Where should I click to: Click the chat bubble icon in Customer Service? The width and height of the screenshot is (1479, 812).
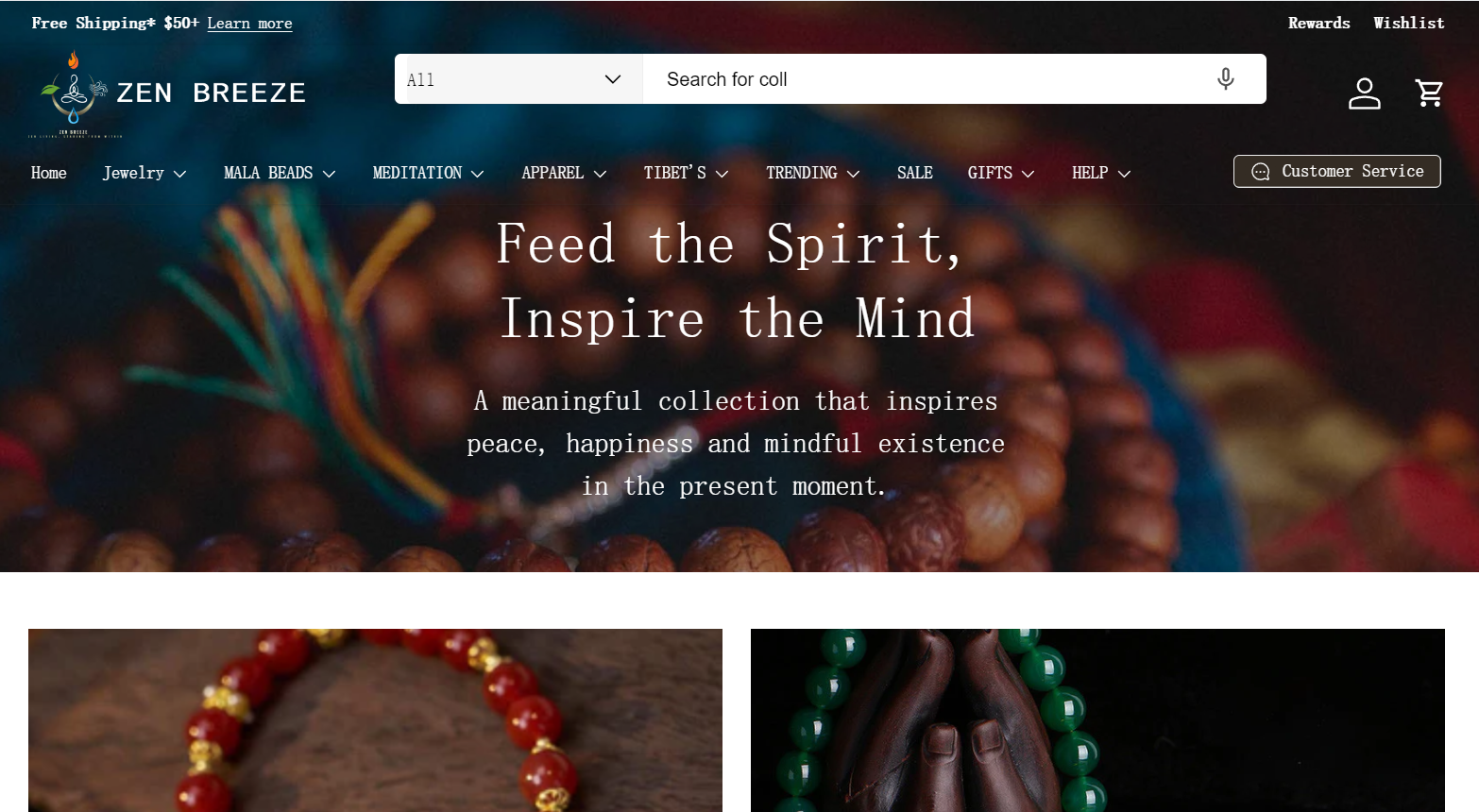[1260, 172]
